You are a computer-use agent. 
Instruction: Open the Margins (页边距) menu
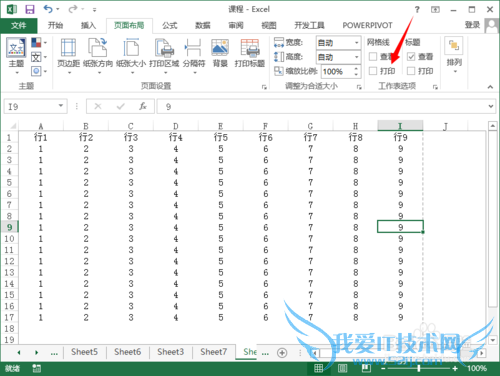click(68, 55)
